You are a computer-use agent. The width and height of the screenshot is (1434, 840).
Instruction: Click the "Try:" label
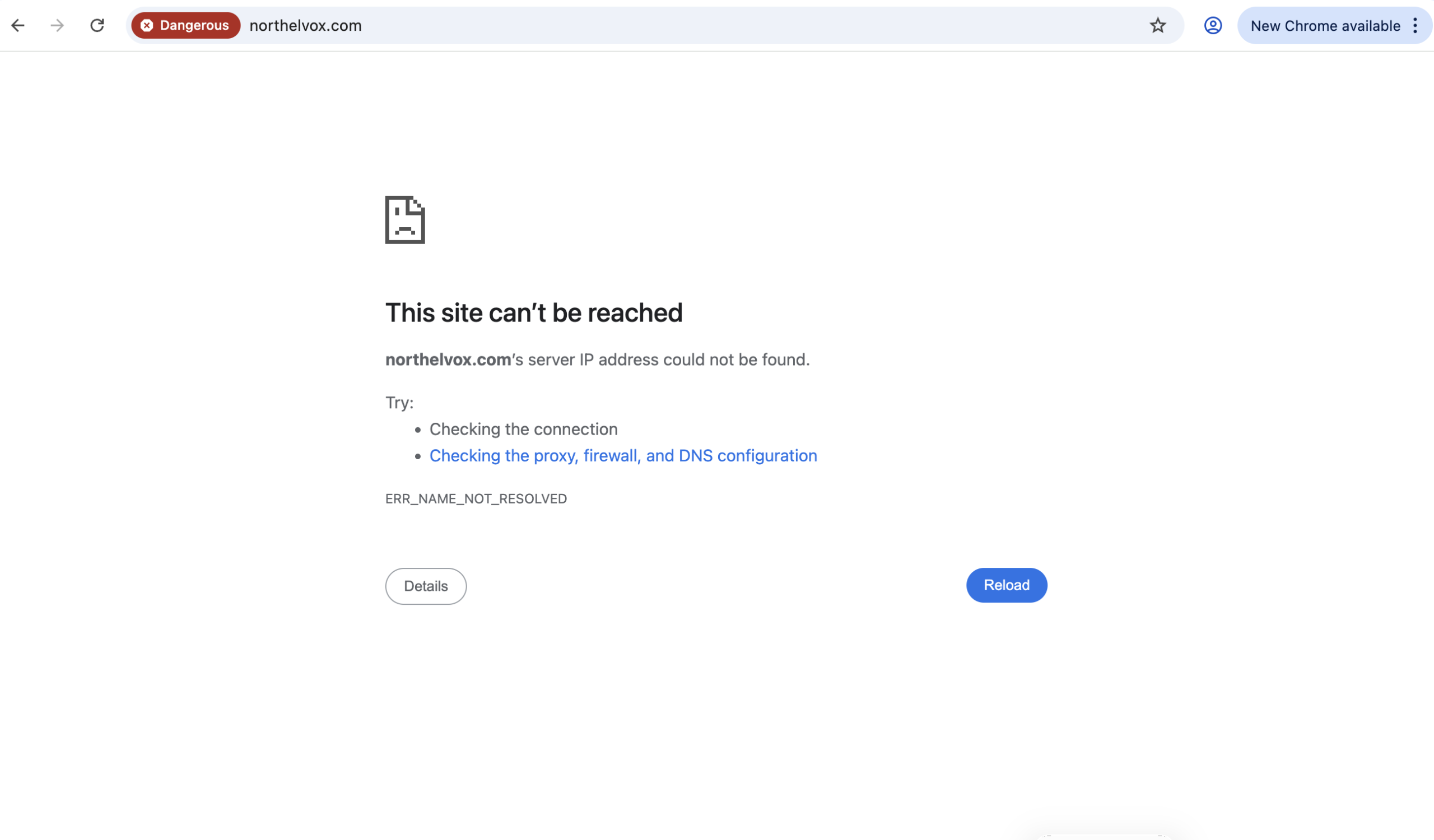click(399, 403)
